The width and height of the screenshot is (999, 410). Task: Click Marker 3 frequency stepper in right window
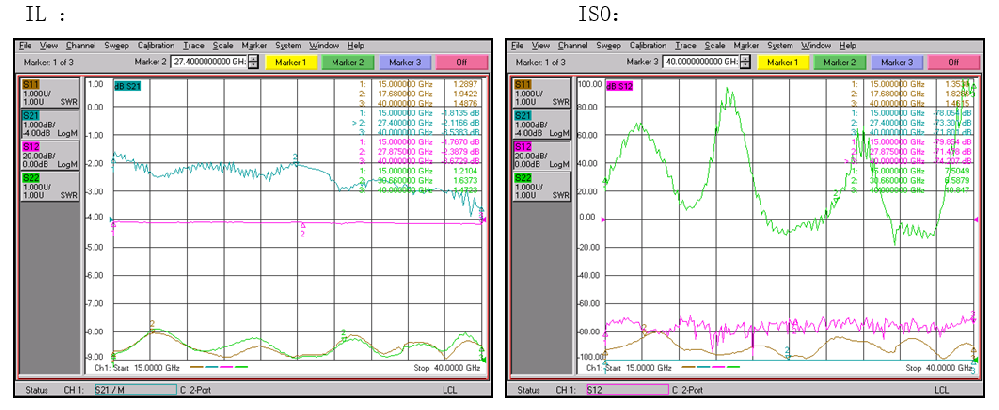[x=745, y=62]
